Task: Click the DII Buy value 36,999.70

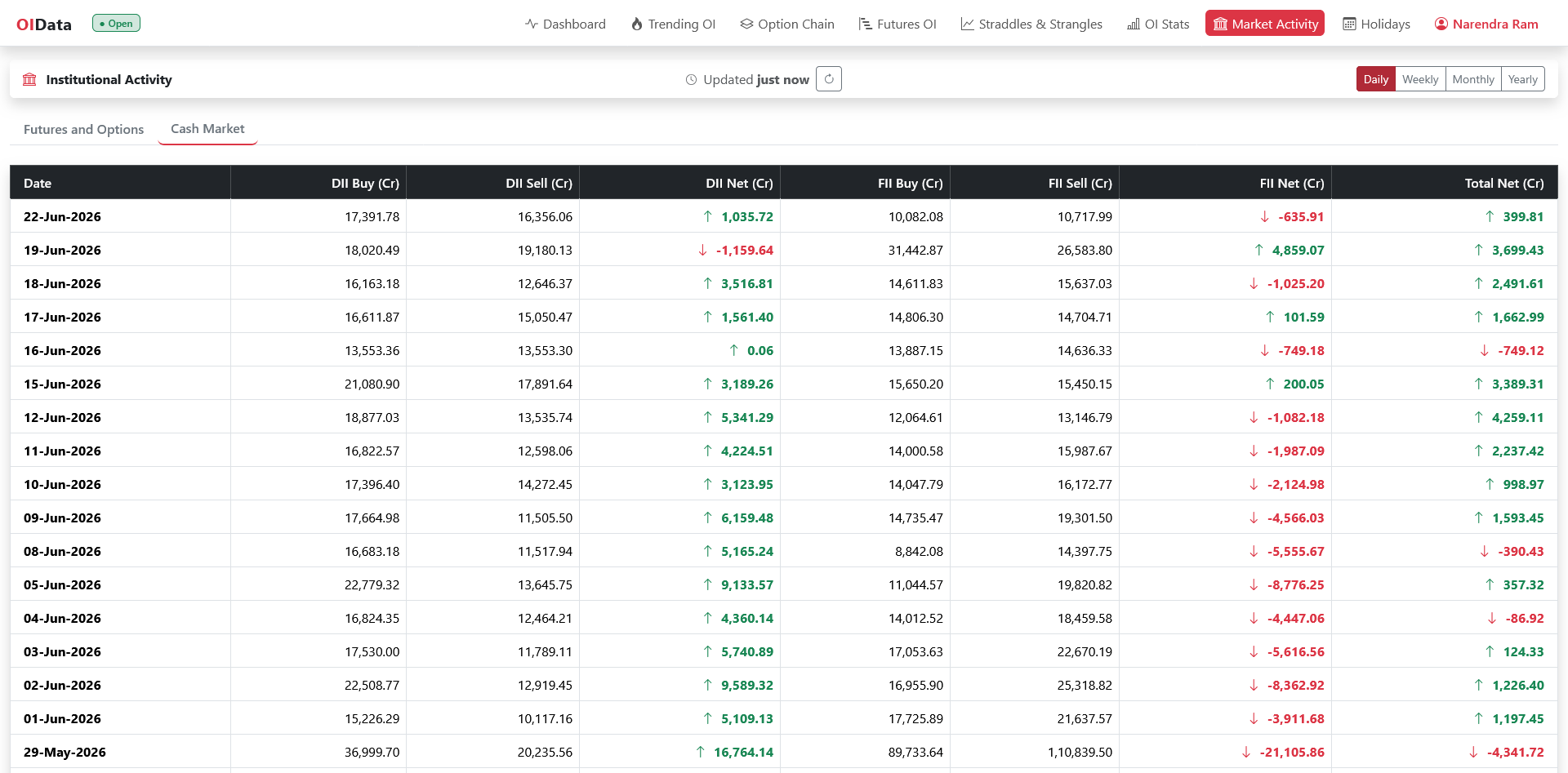Action: coord(372,752)
